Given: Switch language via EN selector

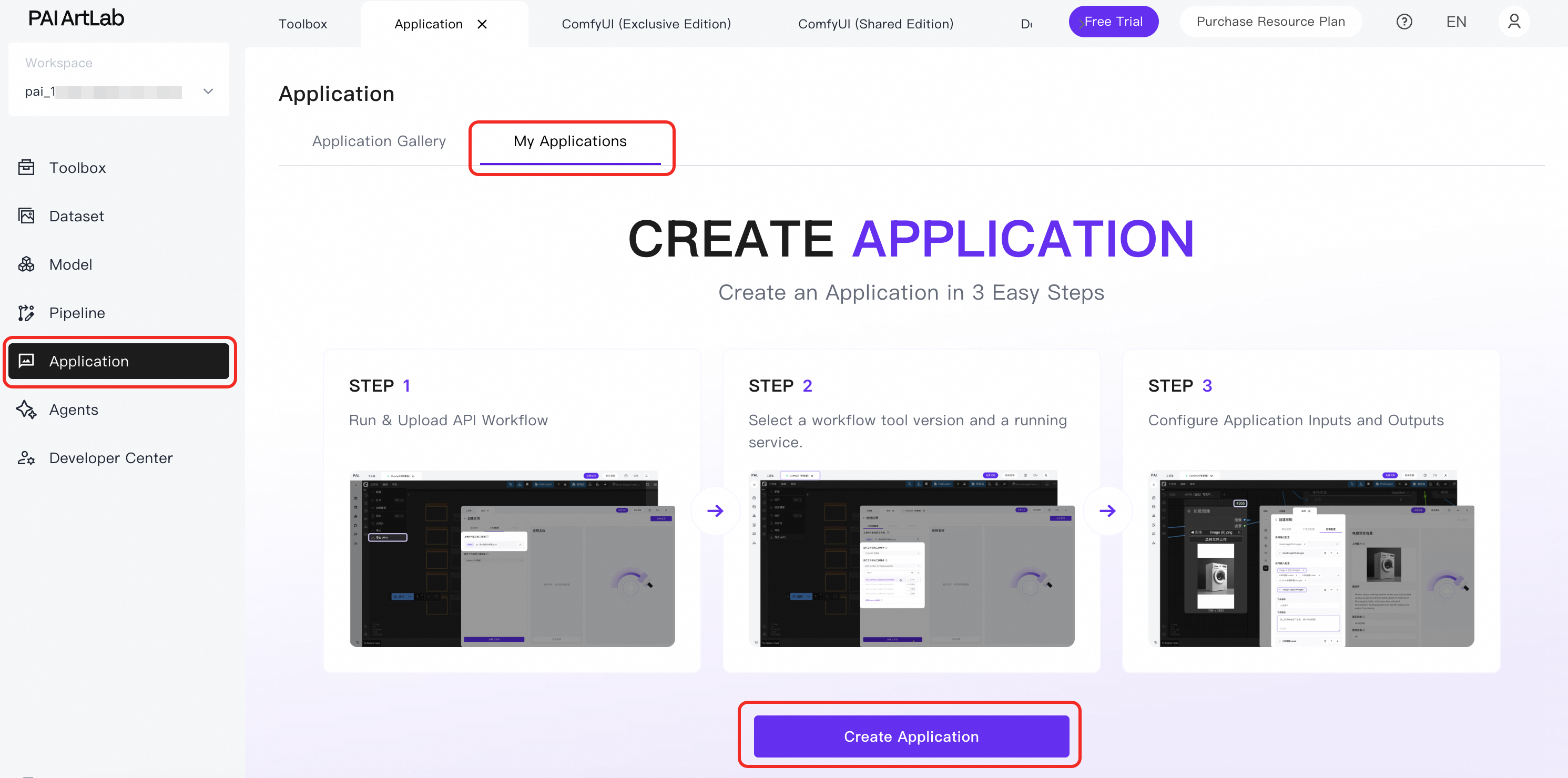Looking at the screenshot, I should tap(1456, 22).
